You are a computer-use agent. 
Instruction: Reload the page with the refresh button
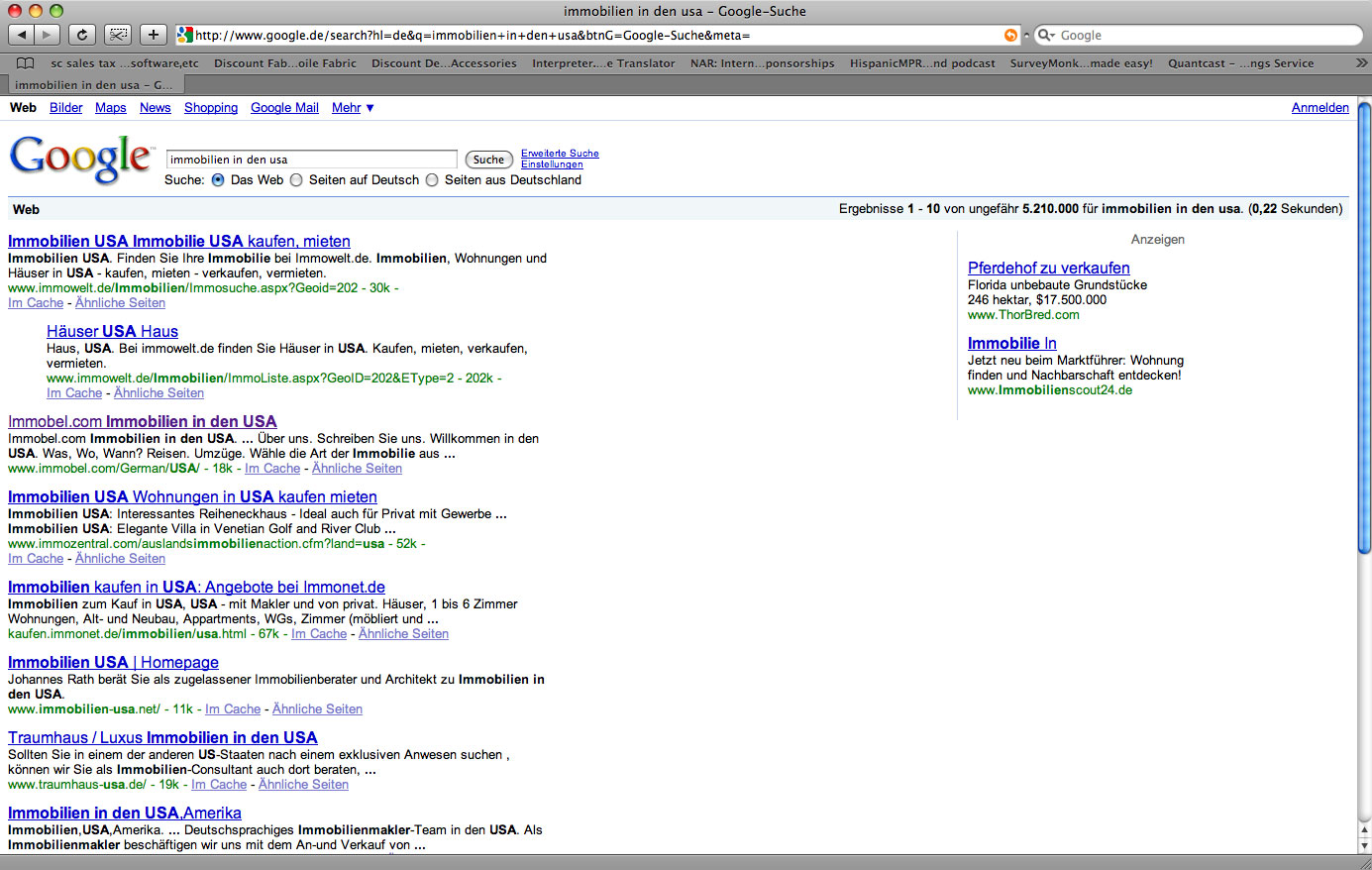tap(82, 35)
